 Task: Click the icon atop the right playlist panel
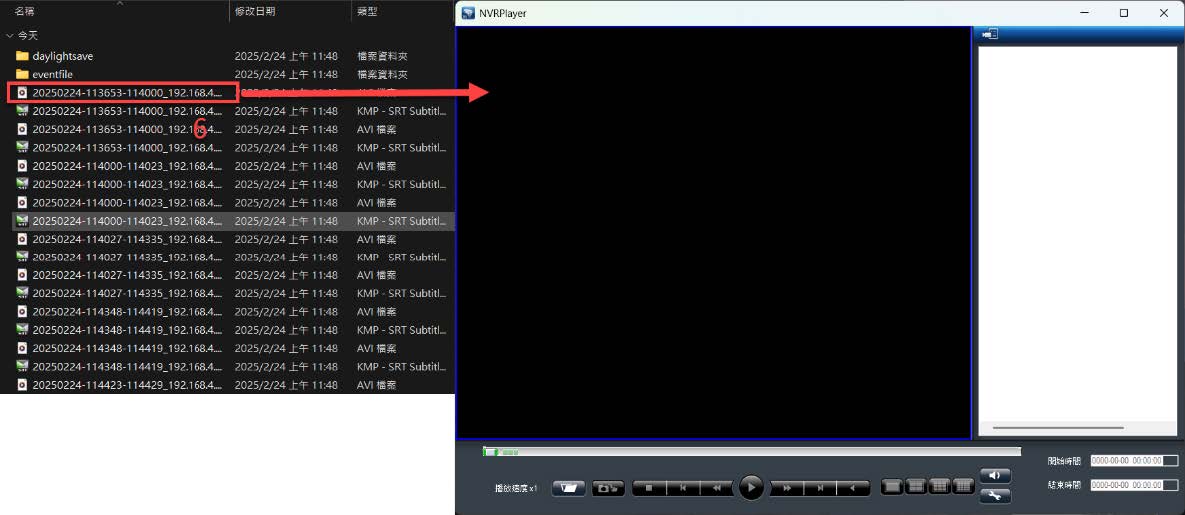[x=989, y=34]
